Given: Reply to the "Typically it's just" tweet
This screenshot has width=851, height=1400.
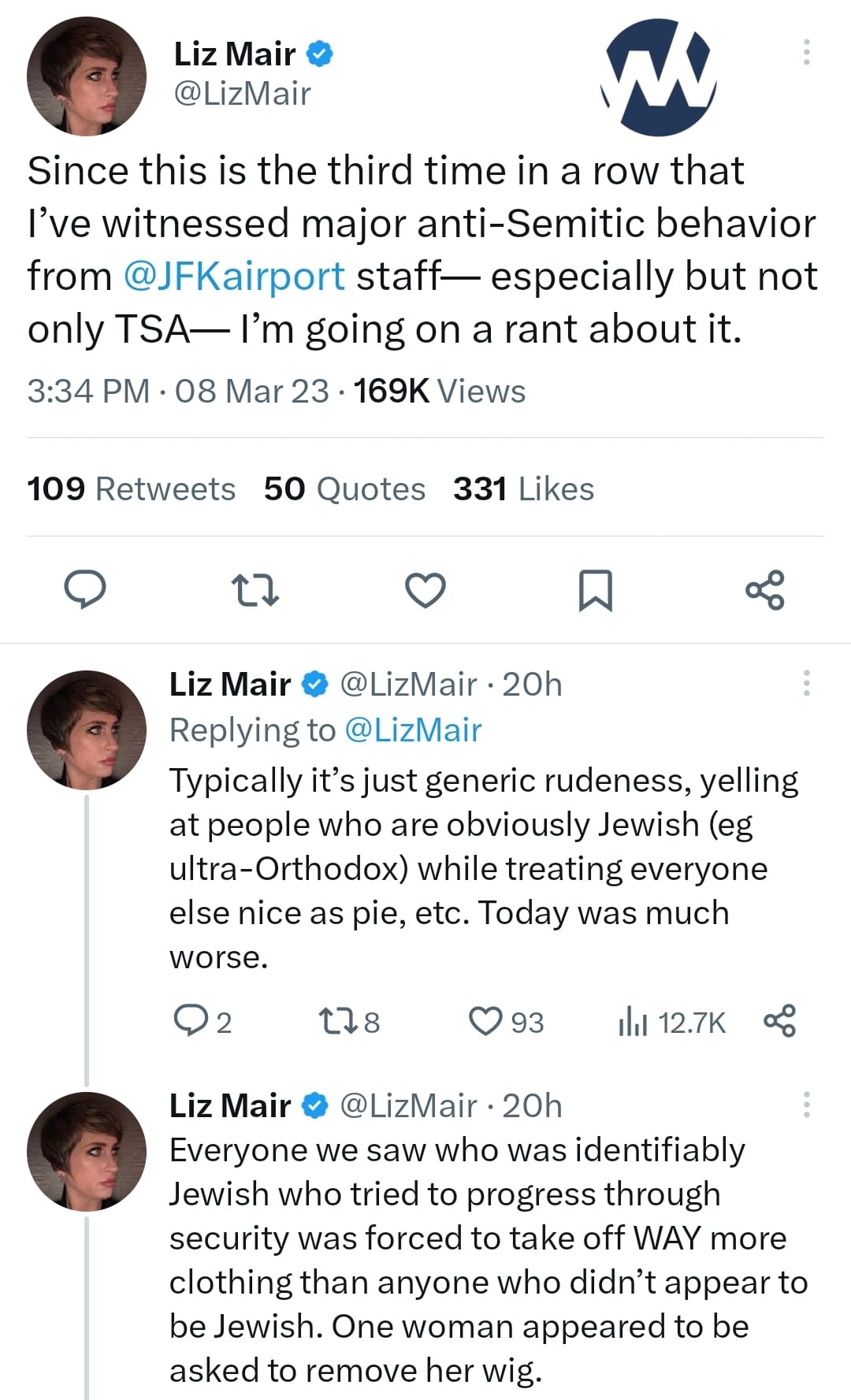Looking at the screenshot, I should click(x=189, y=1021).
